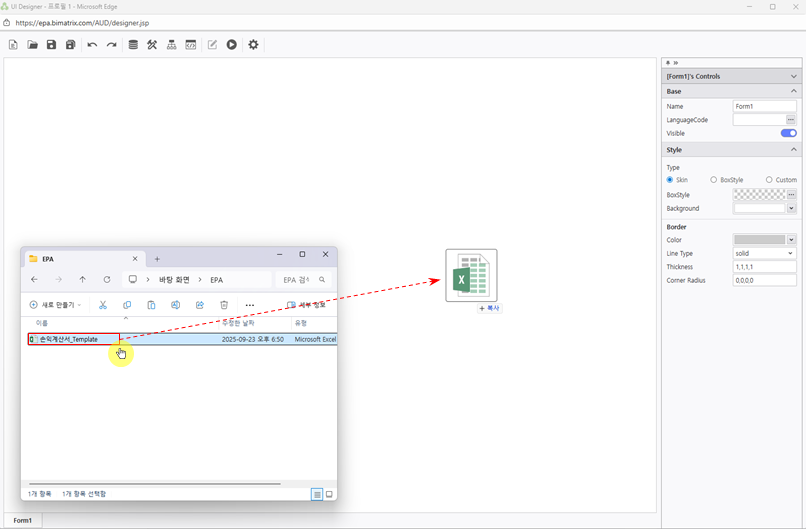
Task: Expand the [Form1]'s Controls list
Action: point(794,76)
